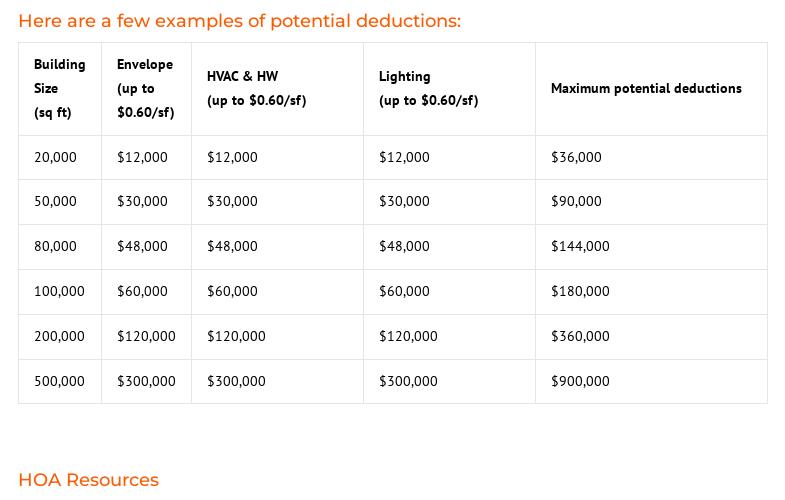Select the Building Size column header

click(60, 89)
